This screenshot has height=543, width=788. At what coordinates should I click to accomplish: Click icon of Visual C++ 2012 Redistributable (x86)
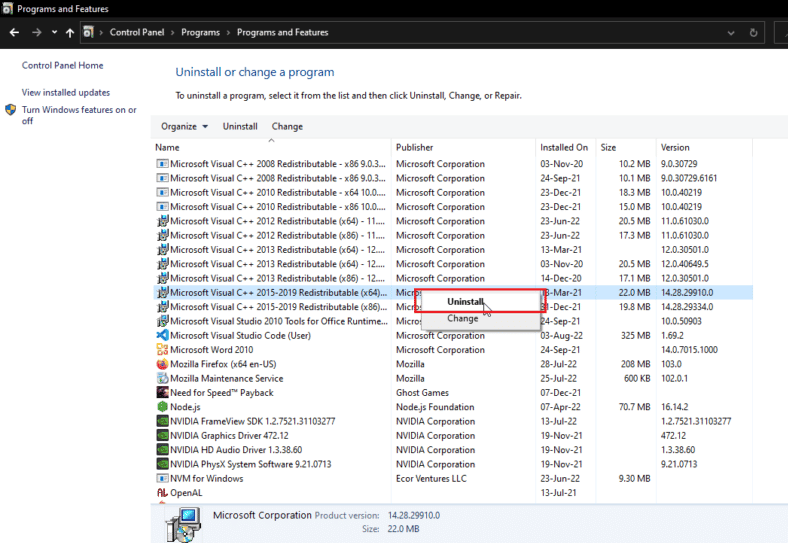tap(162, 235)
